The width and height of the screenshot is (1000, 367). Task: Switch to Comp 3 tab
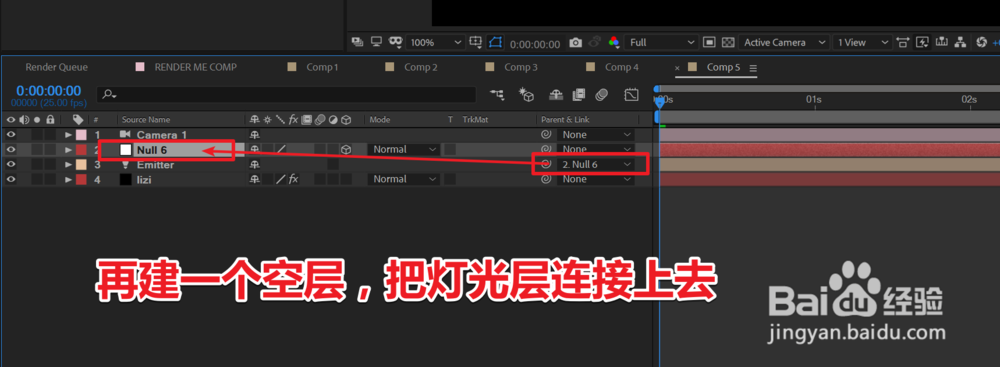(521, 67)
